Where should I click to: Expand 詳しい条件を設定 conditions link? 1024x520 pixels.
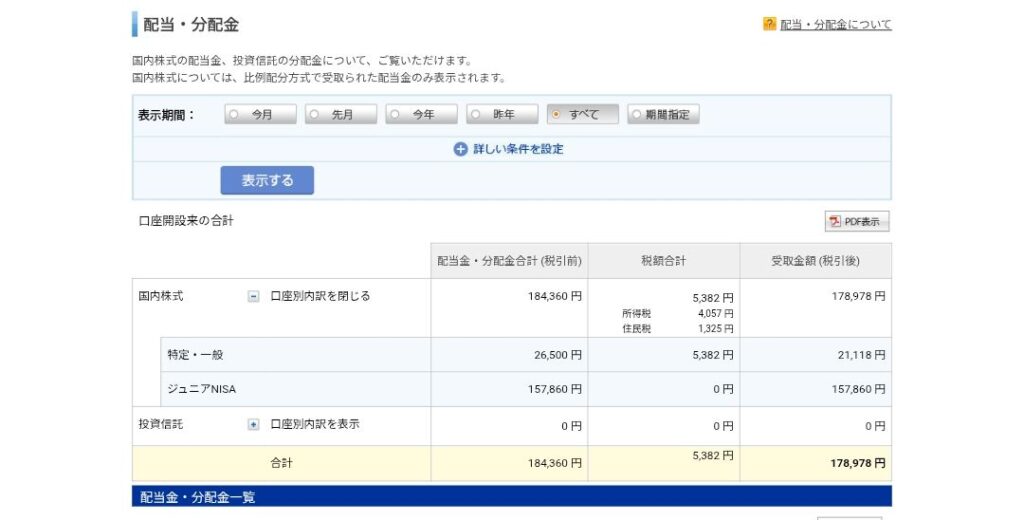point(518,149)
